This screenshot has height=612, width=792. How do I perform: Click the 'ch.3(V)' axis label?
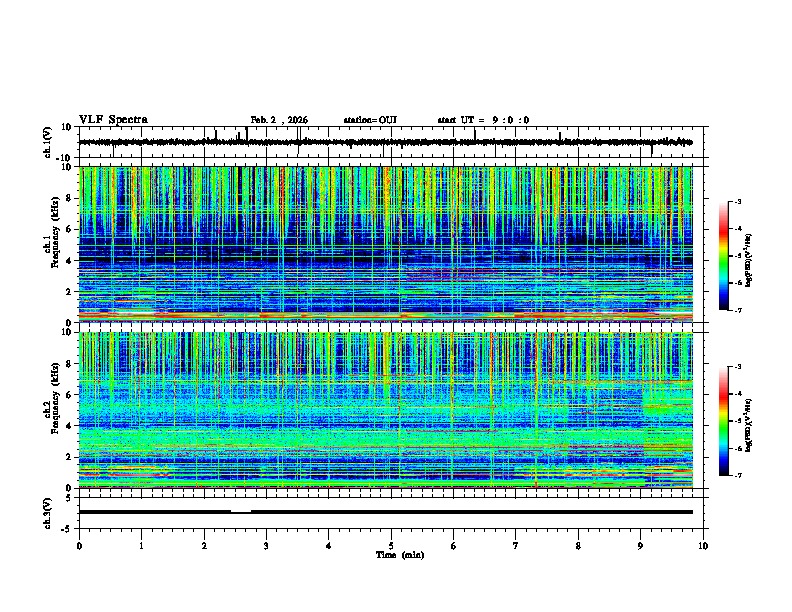point(48,514)
